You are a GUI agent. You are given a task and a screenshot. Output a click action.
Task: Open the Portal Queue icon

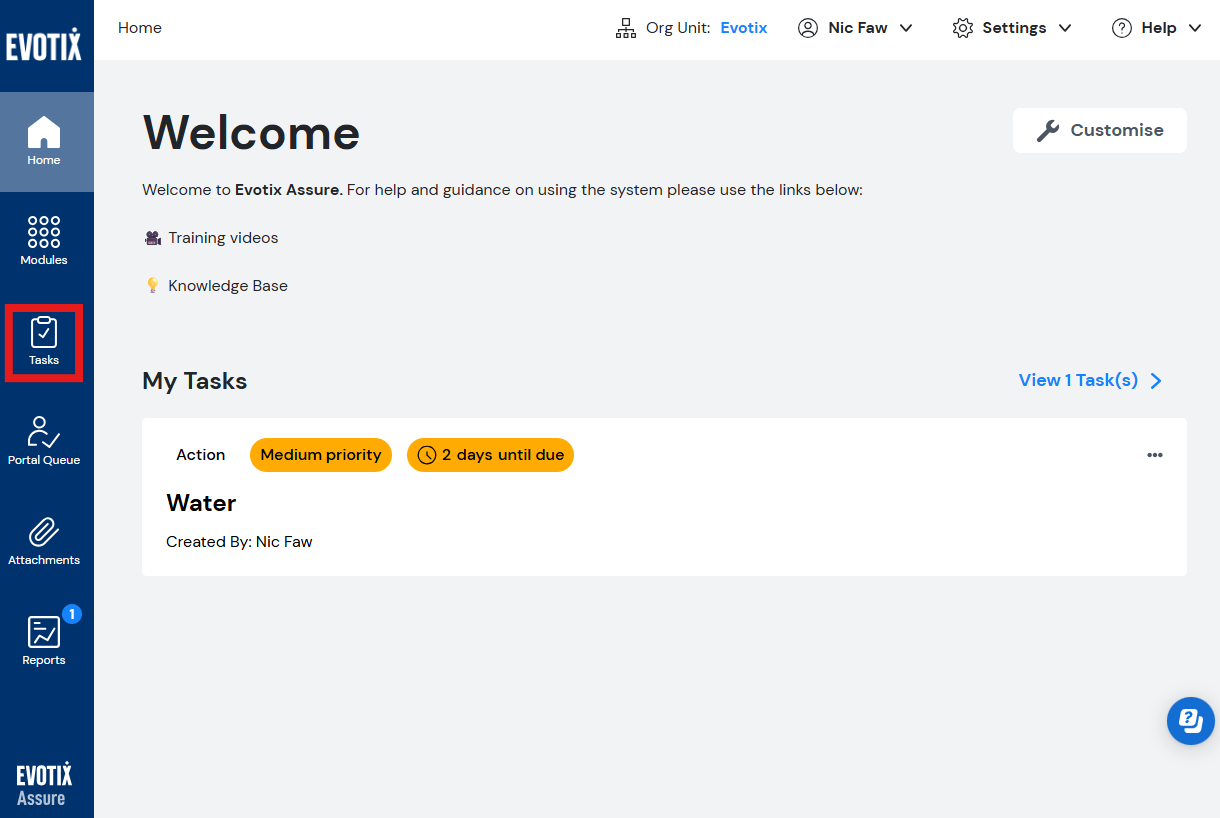(x=44, y=432)
